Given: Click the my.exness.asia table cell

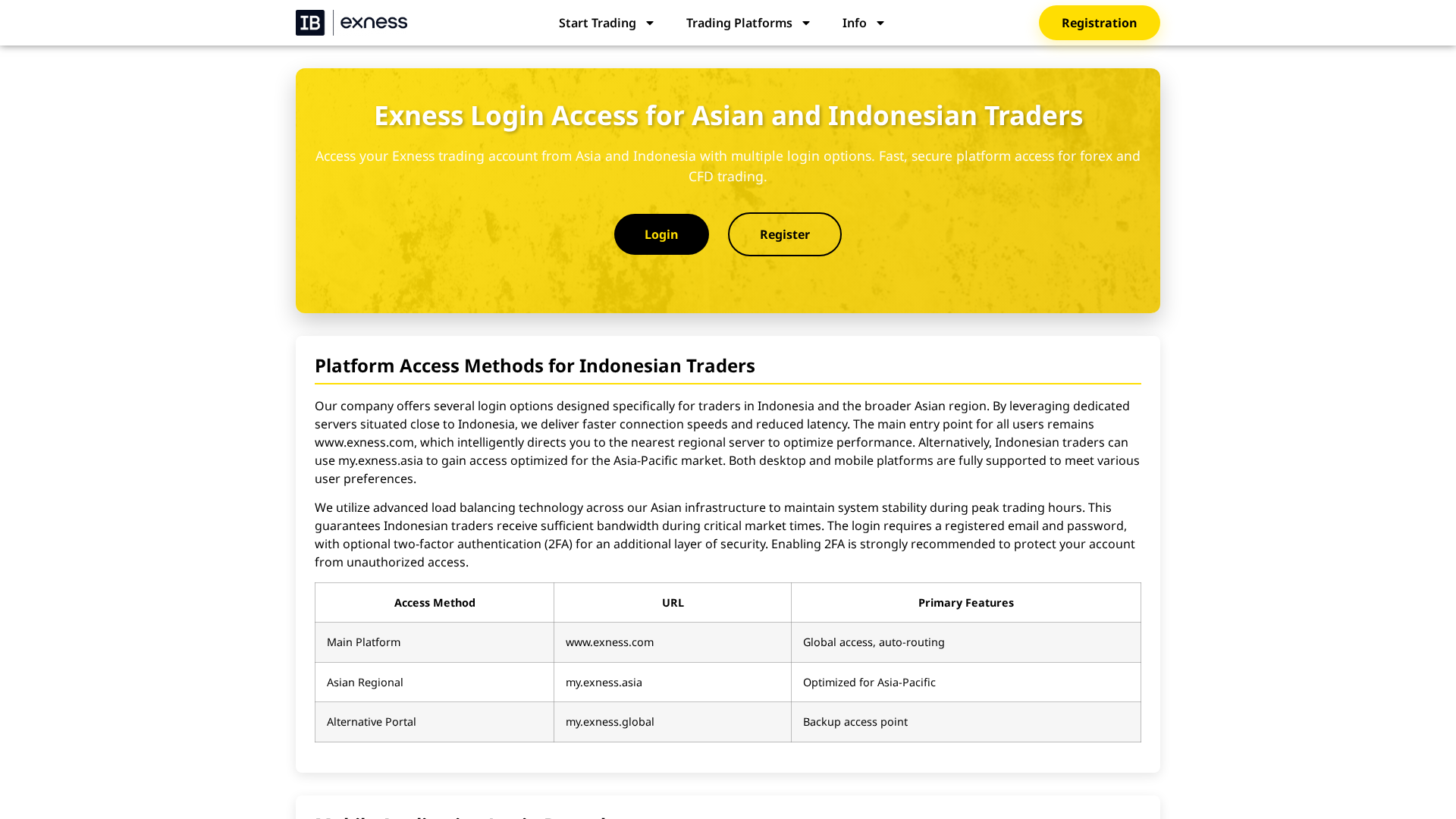Looking at the screenshot, I should pos(673,682).
